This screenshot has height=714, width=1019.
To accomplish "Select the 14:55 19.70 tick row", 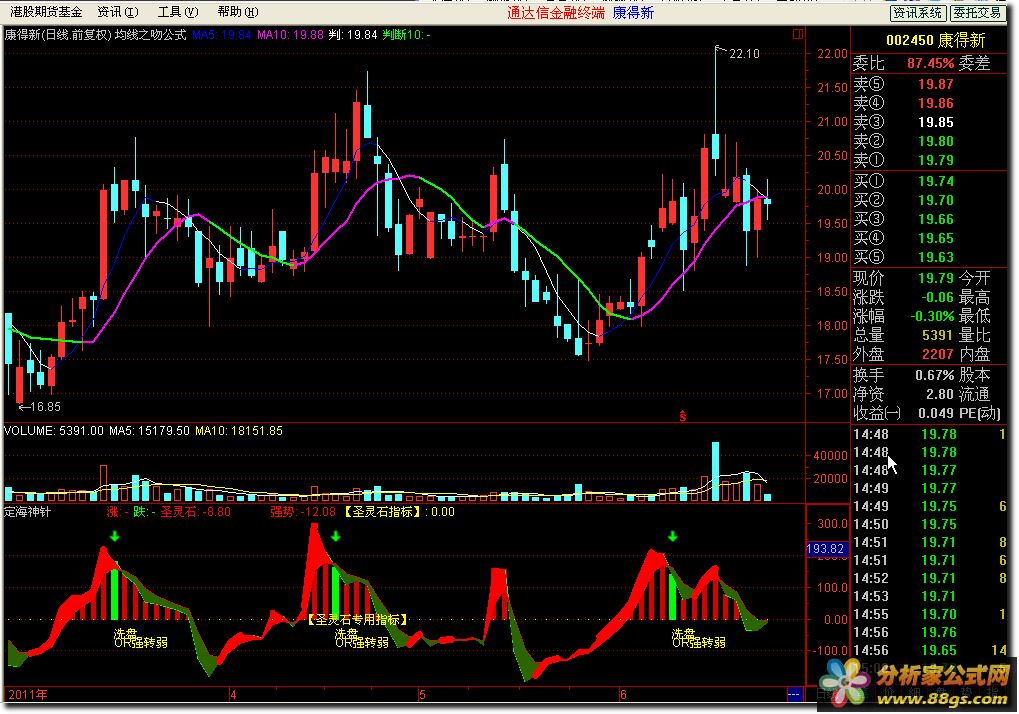I will 929,615.
